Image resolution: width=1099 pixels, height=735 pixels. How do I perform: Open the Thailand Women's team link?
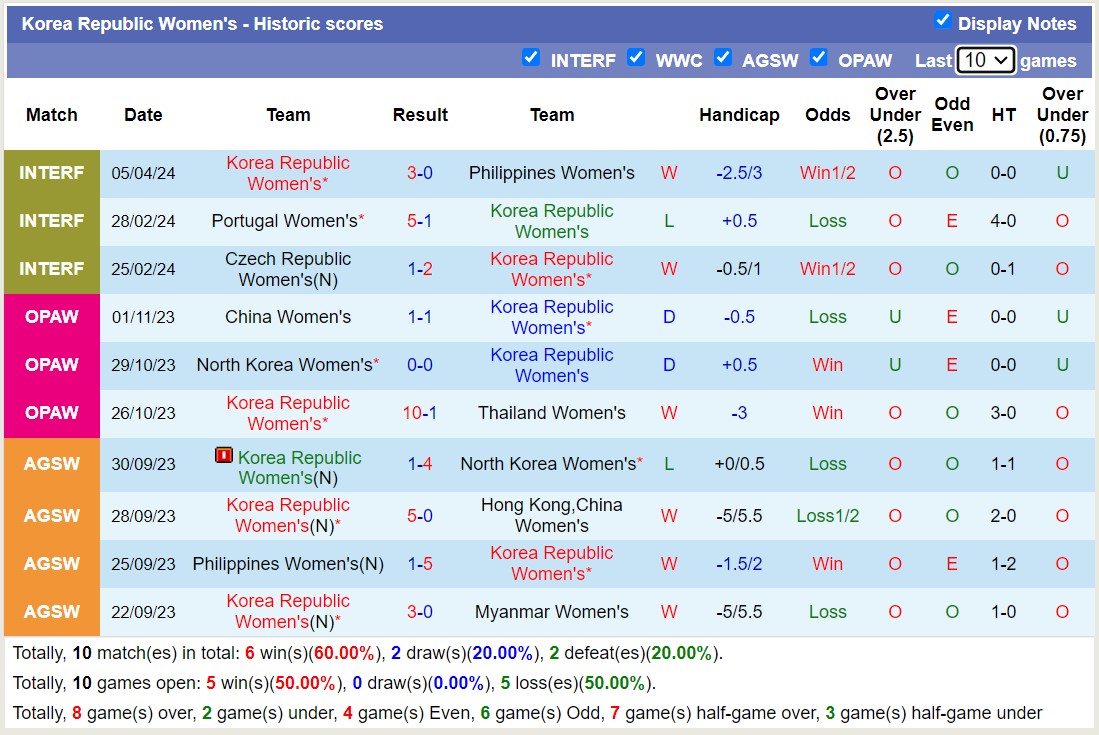coord(551,413)
